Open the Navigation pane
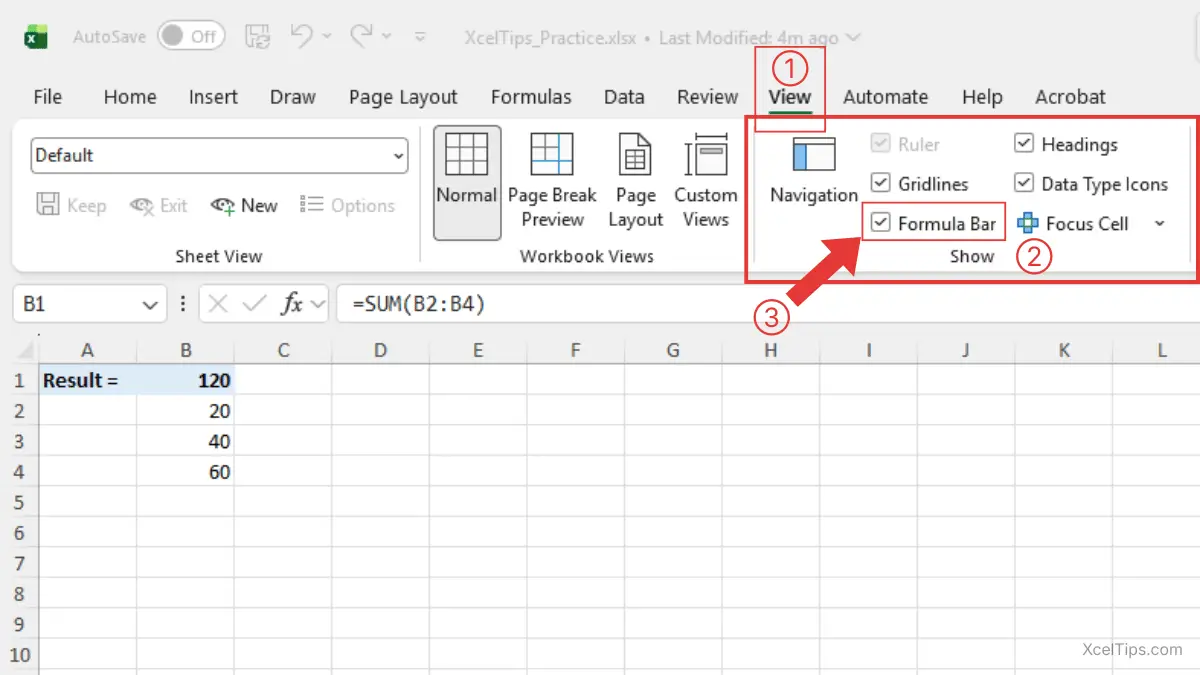Viewport: 1200px width, 675px height. point(813,171)
